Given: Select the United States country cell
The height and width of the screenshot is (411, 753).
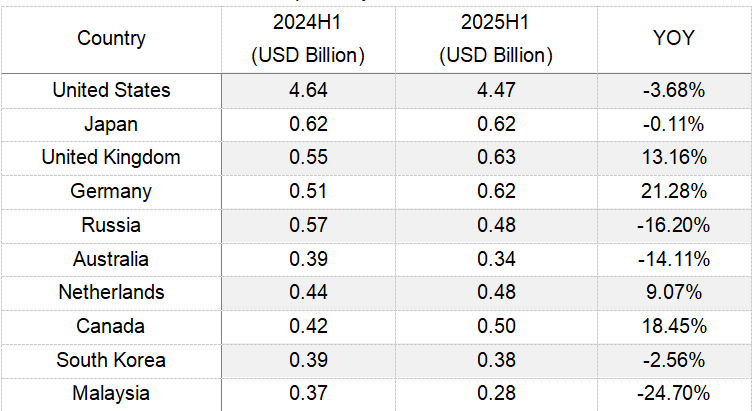Looking at the screenshot, I should click(x=111, y=90).
